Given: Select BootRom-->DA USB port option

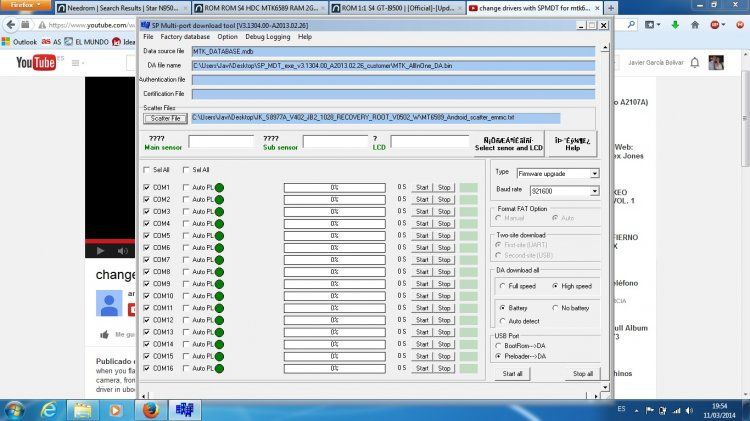Looking at the screenshot, I should [x=498, y=346].
